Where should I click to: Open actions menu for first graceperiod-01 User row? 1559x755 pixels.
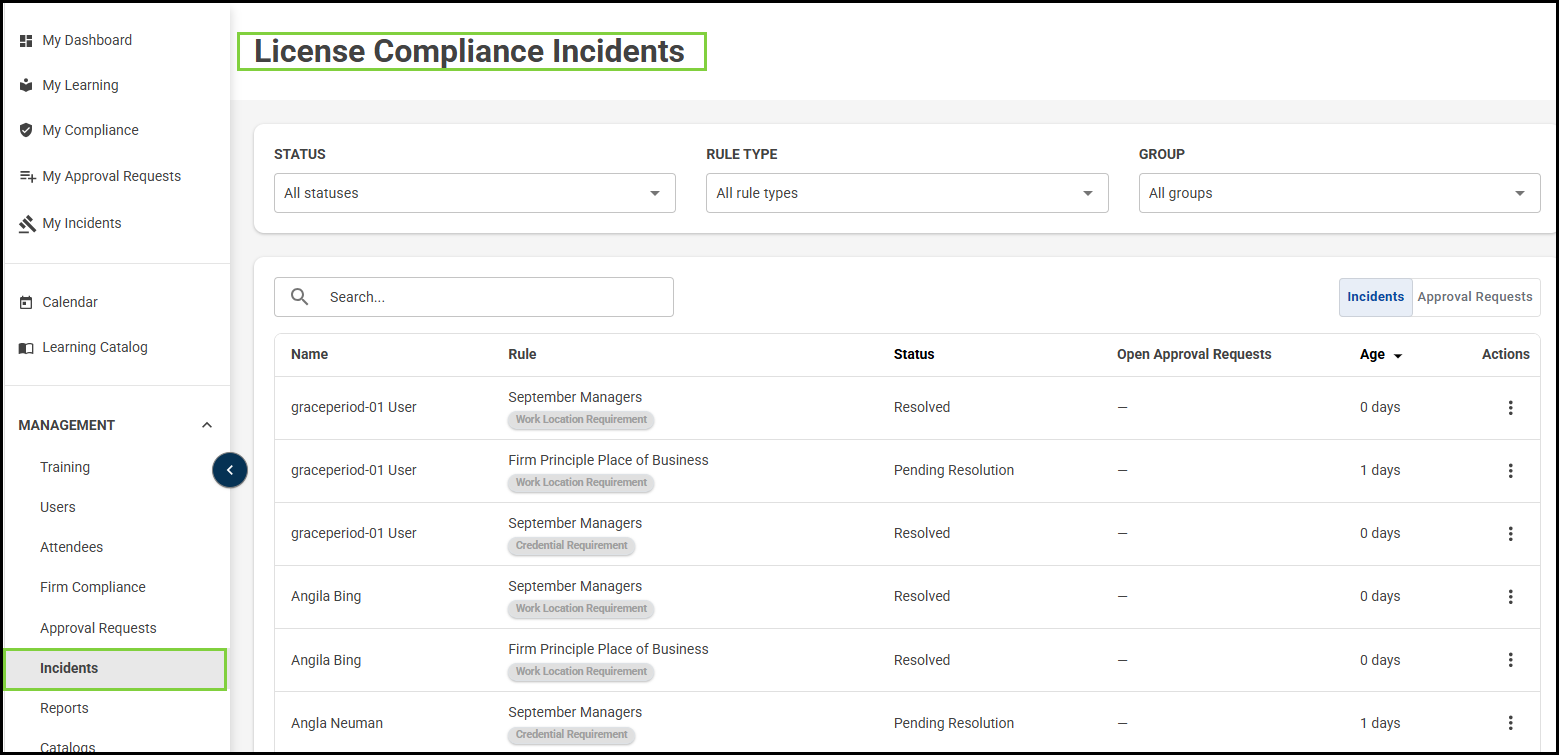(x=1510, y=408)
